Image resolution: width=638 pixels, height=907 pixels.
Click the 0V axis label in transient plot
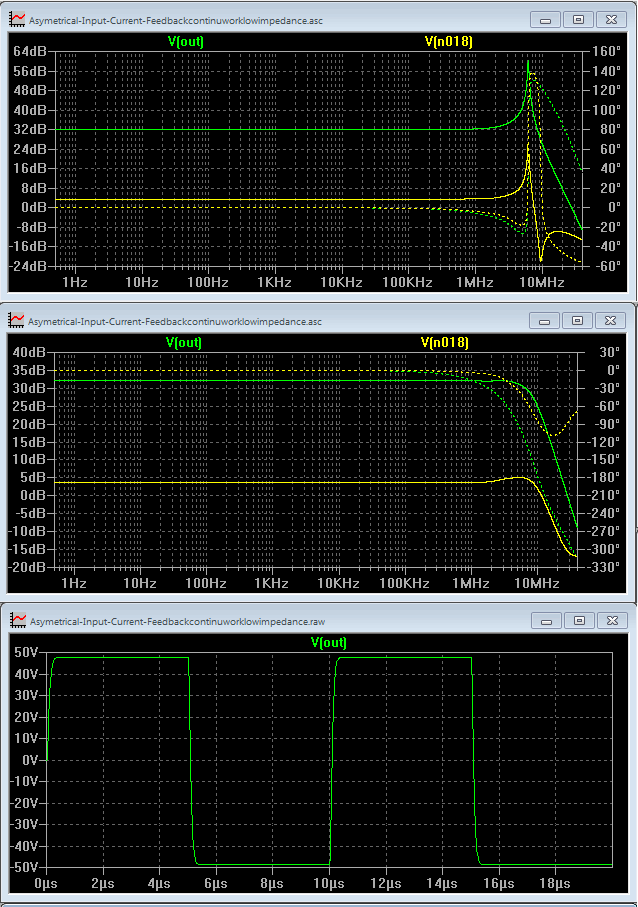[30, 759]
